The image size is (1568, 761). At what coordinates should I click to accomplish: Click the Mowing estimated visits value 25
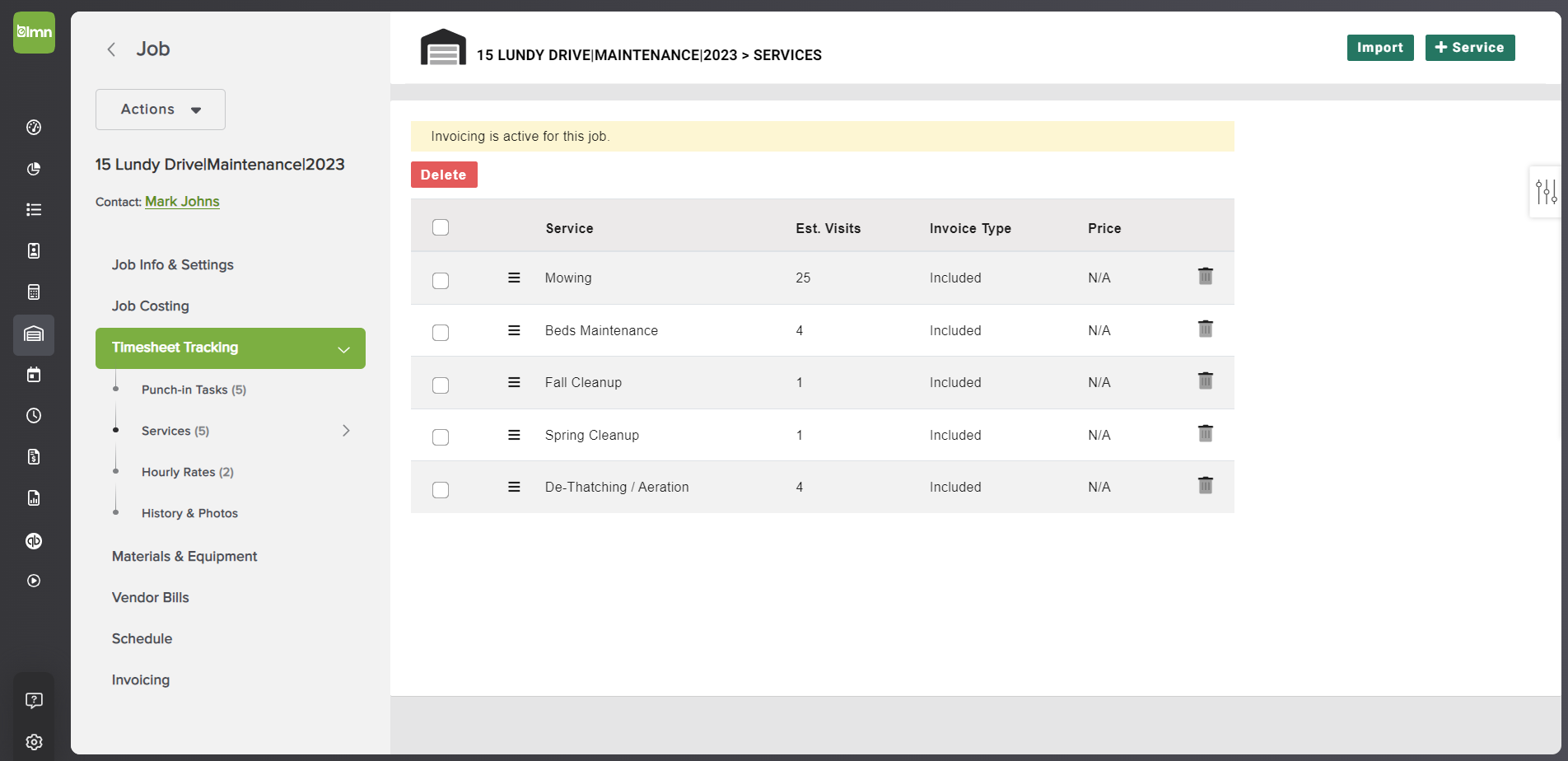[803, 278]
